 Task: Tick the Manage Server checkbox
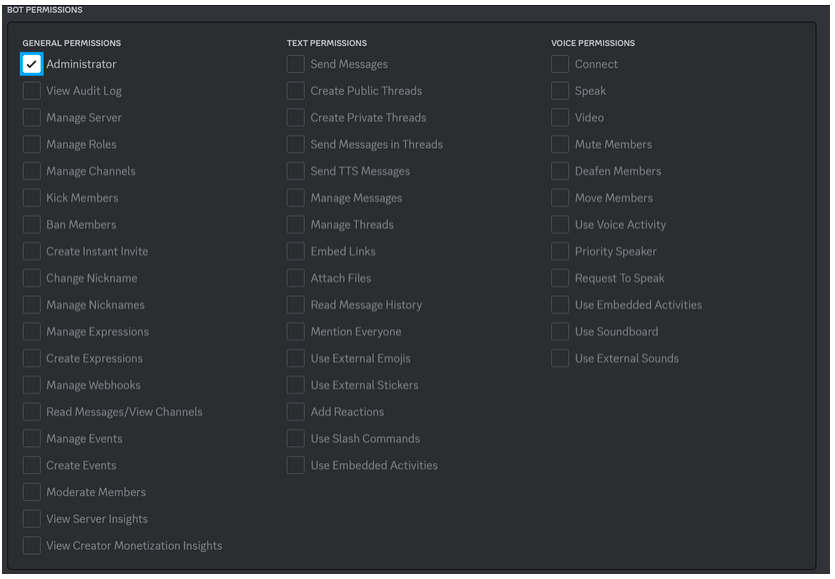click(x=31, y=117)
